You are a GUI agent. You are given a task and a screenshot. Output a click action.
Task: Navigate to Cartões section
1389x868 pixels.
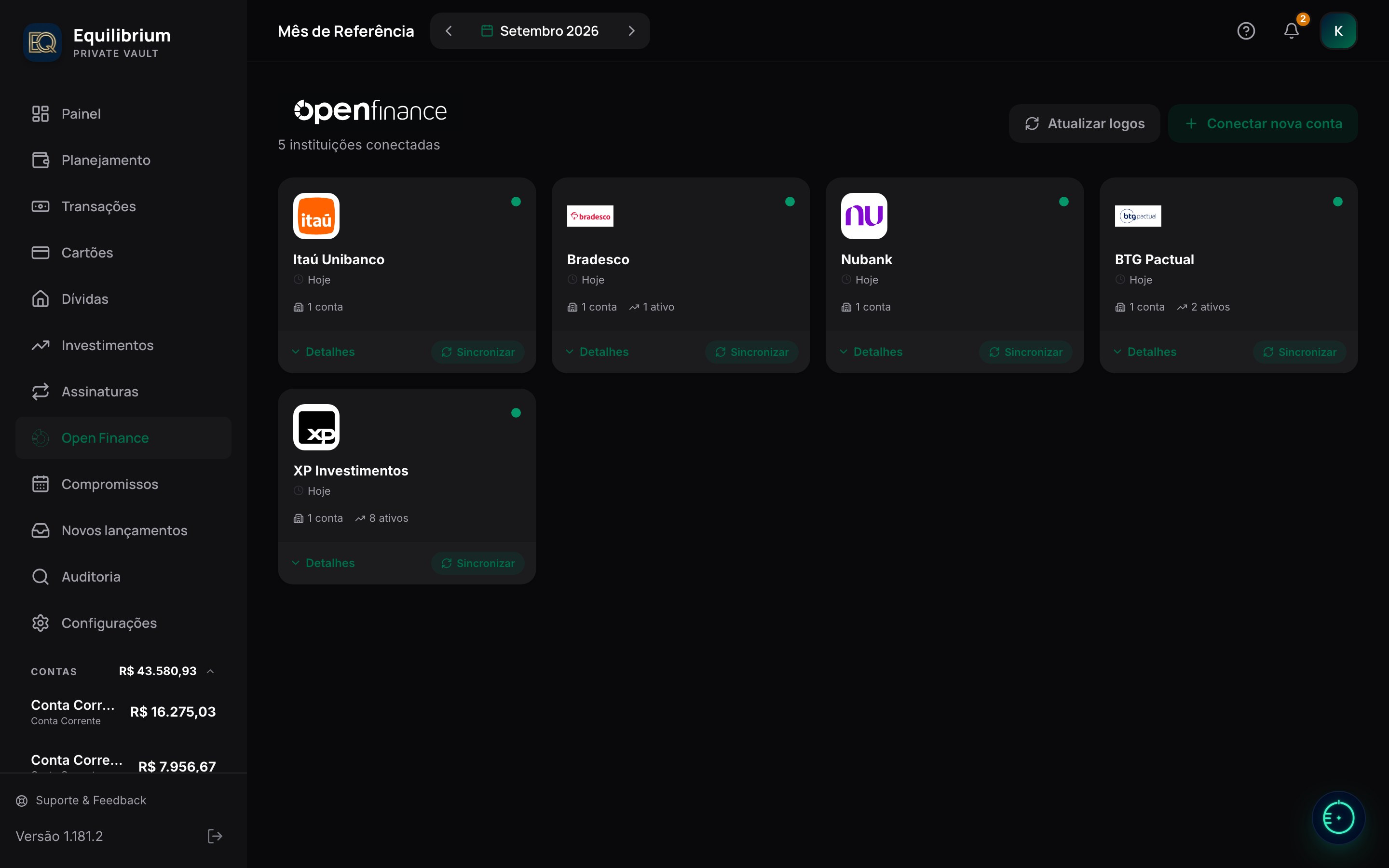[x=123, y=253]
